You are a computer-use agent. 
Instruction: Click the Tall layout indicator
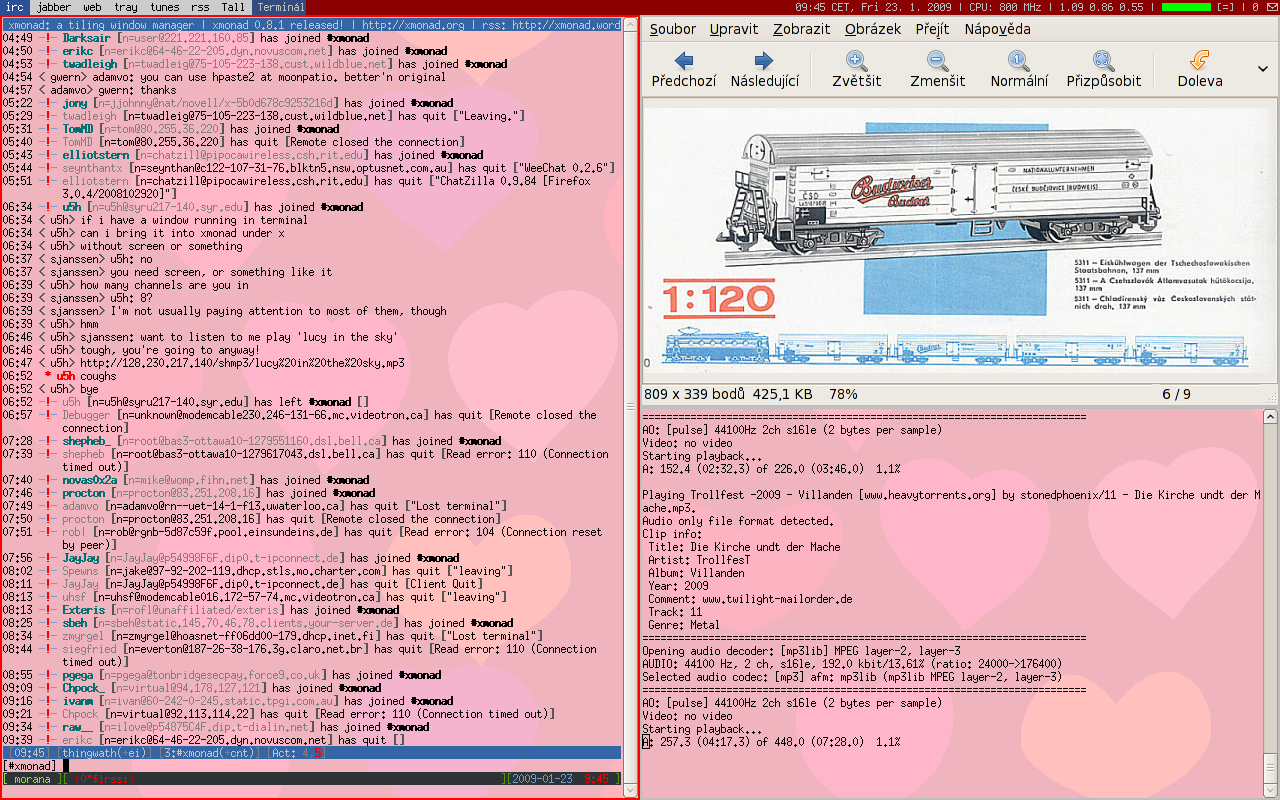click(233, 7)
